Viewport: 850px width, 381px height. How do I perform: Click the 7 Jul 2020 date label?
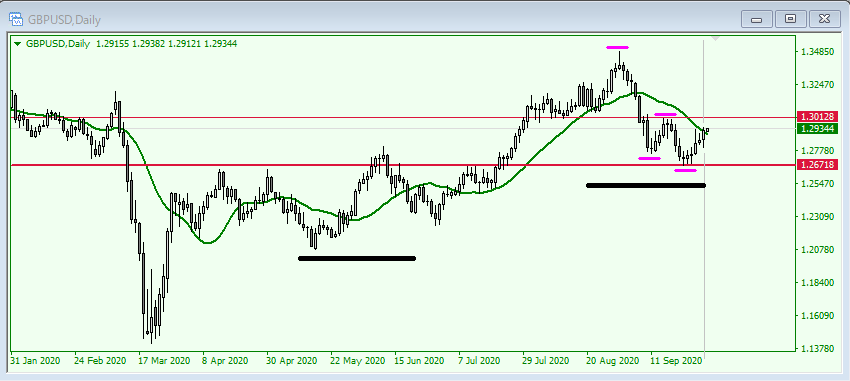(478, 360)
